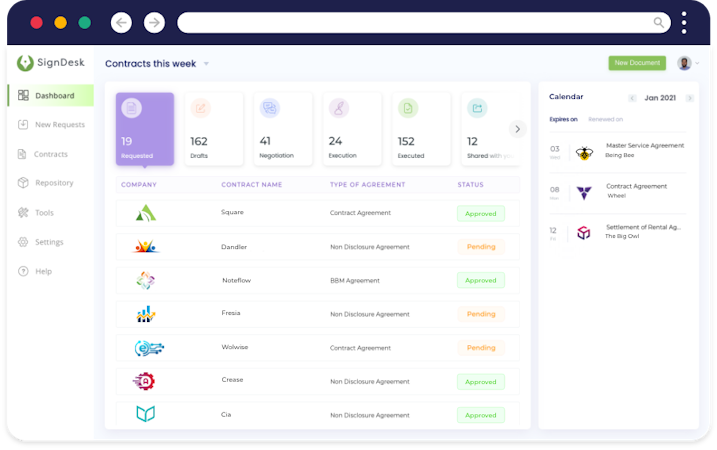Click the Executed document check icon

[x=408, y=108]
